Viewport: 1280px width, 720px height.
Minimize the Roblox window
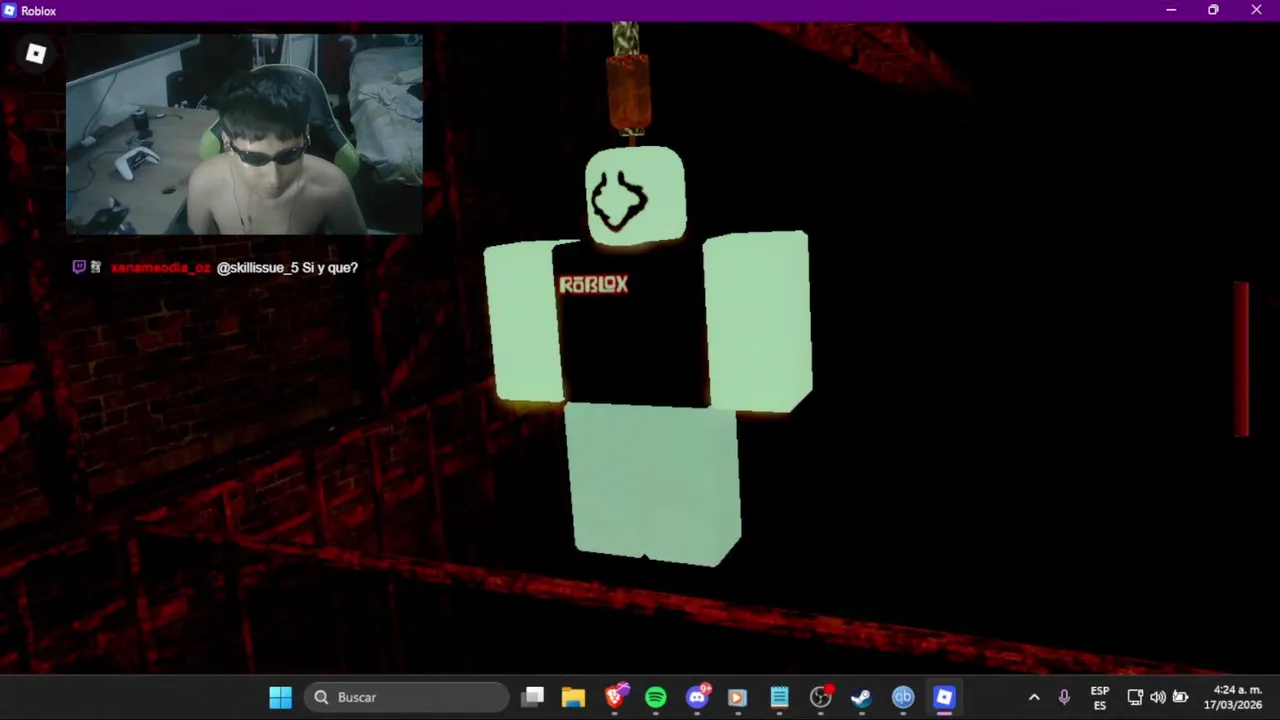click(1171, 10)
